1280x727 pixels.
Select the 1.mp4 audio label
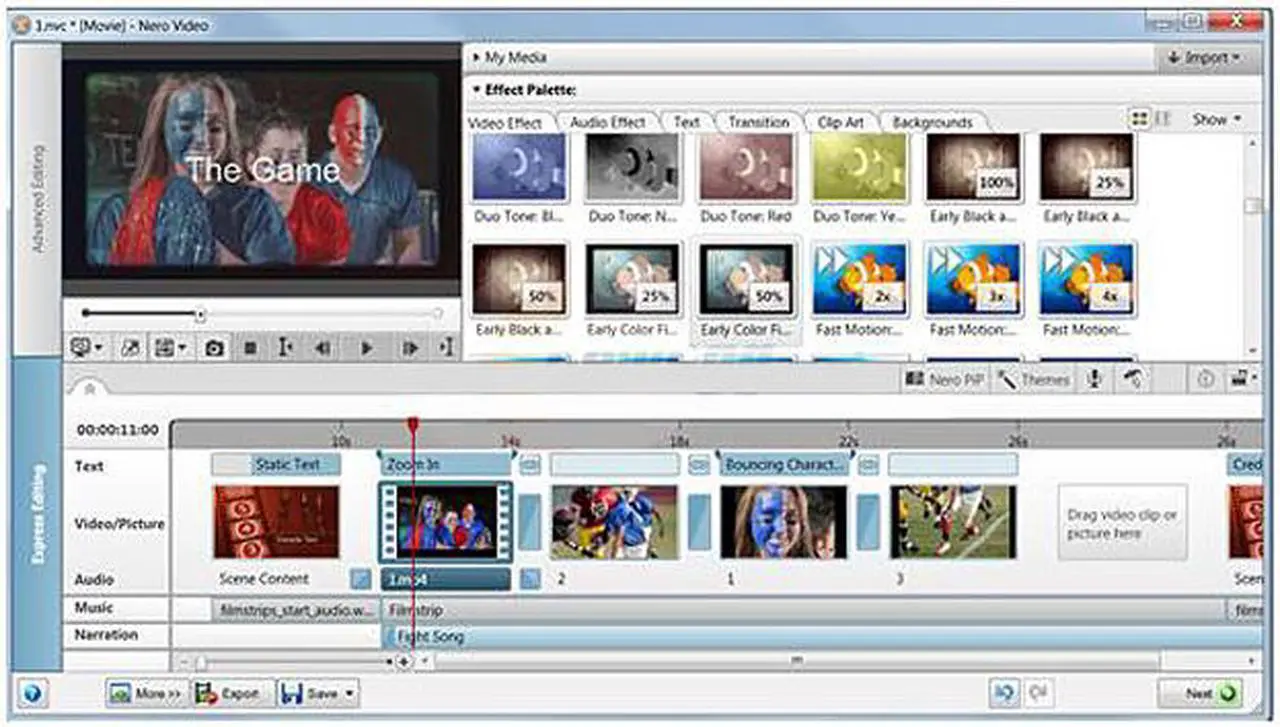pos(445,579)
